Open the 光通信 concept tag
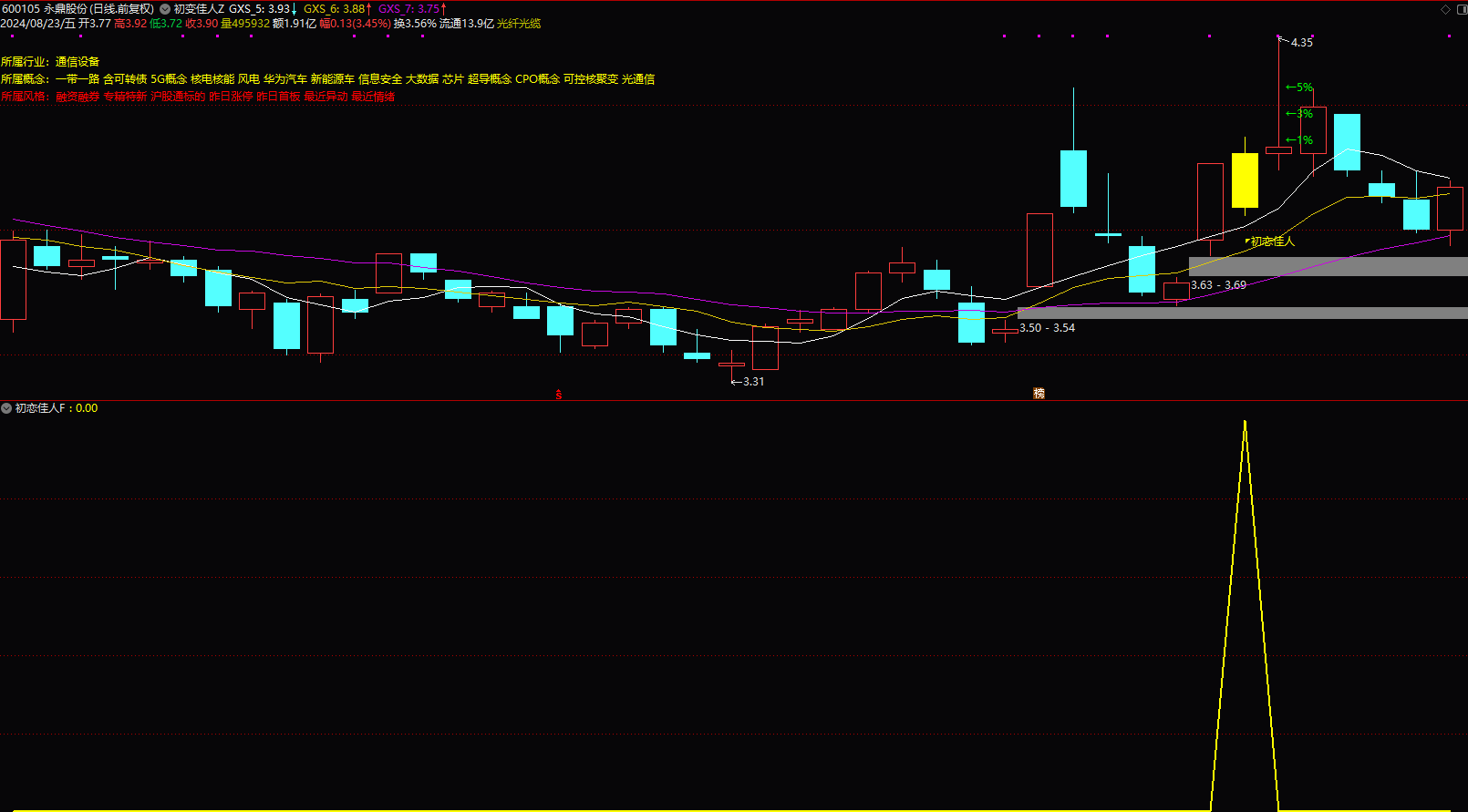Screen dimensions: 1468x812 click(x=638, y=79)
